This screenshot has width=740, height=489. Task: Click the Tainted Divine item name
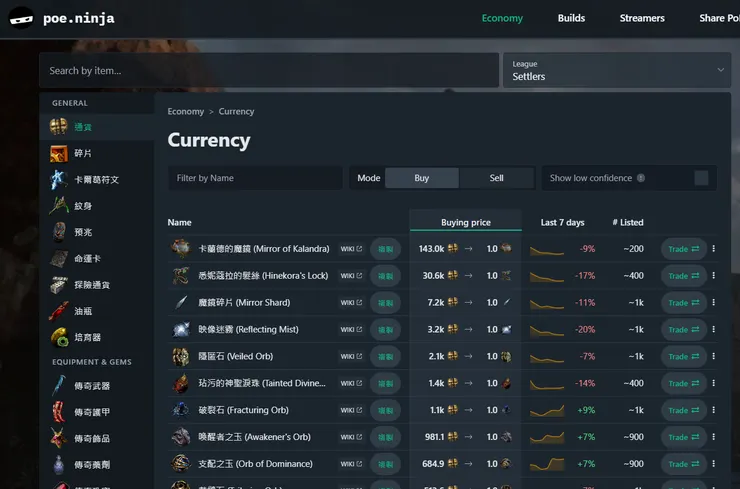[261, 383]
